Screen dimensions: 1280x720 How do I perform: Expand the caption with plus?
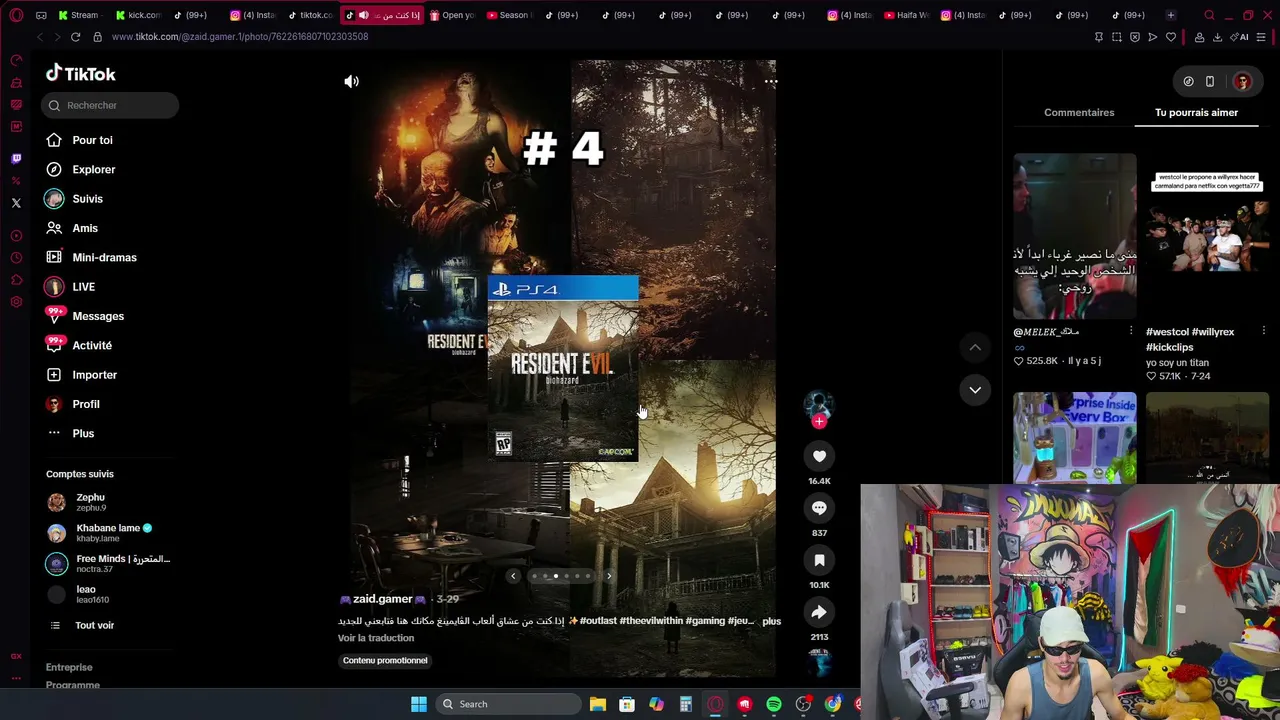pos(771,621)
